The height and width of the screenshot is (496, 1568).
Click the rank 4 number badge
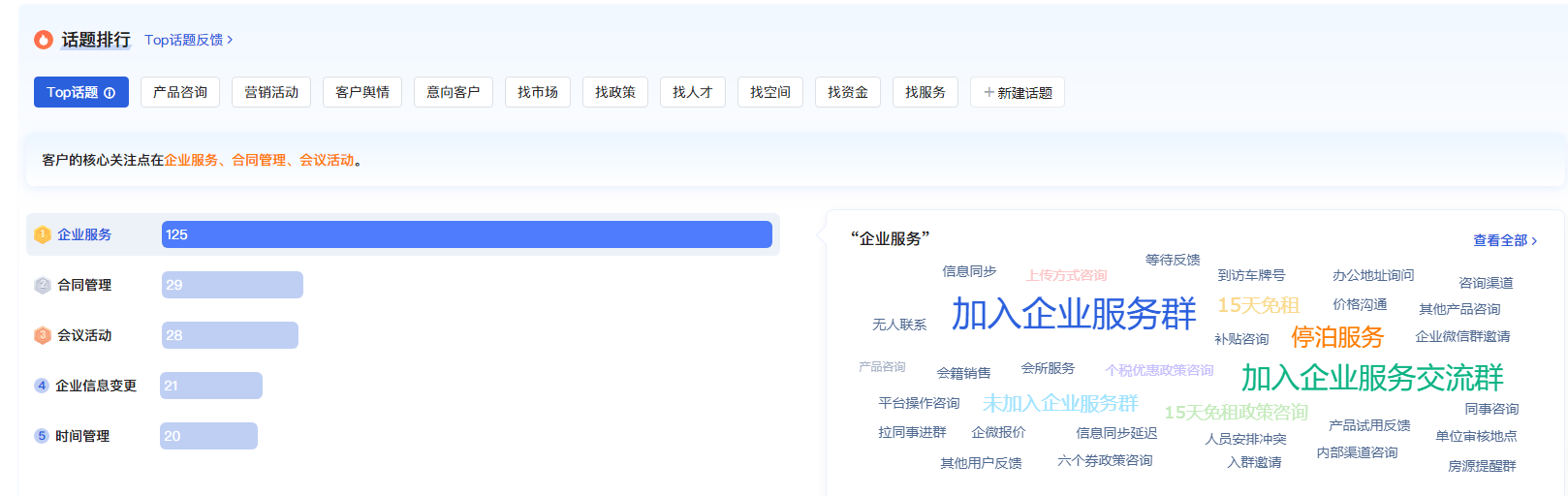(x=42, y=386)
